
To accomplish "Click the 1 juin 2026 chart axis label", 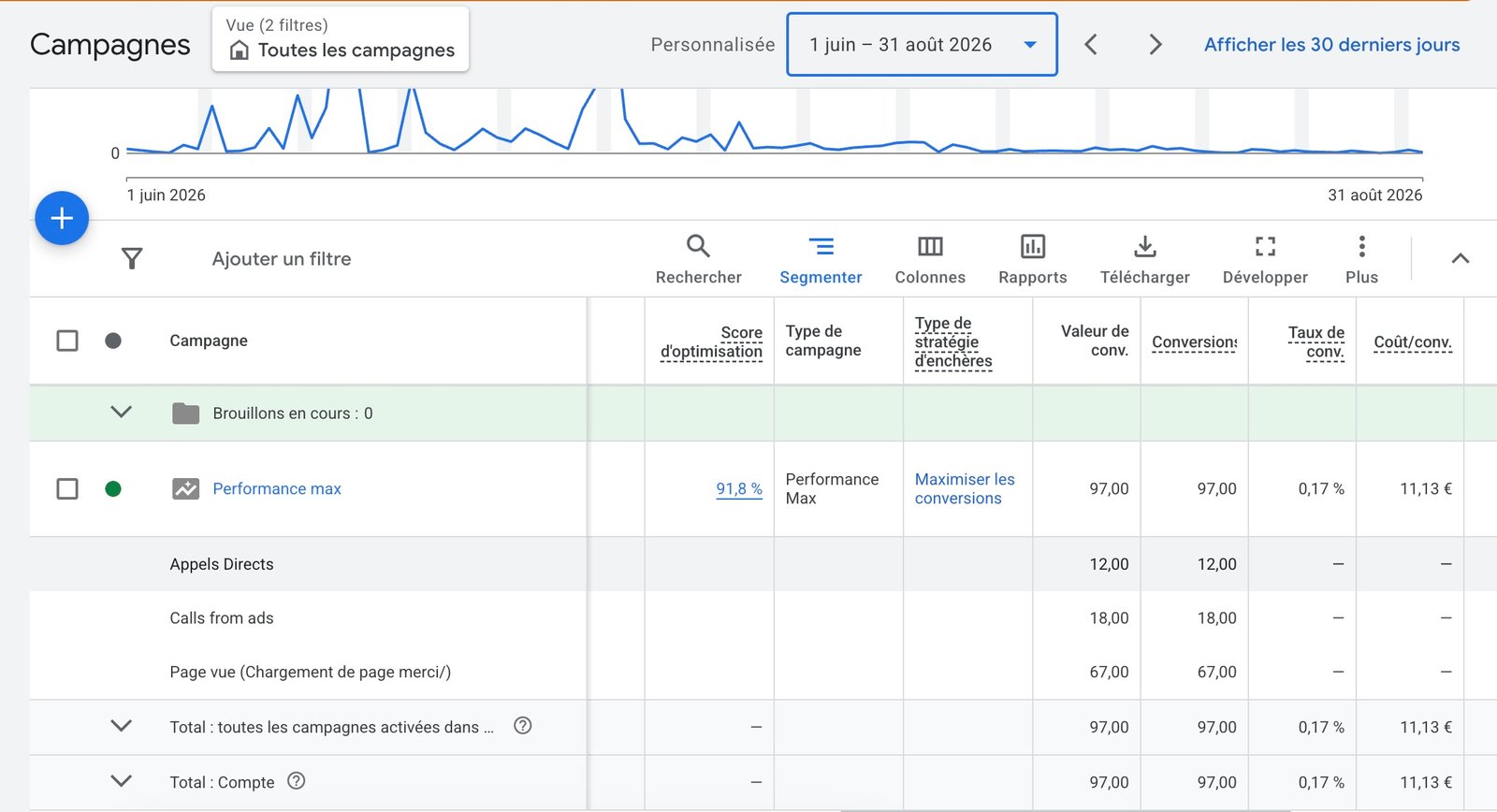I will click(x=166, y=195).
